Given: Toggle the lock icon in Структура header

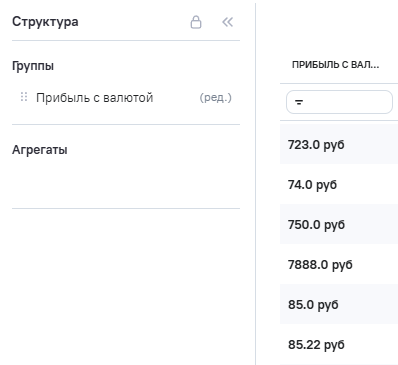Looking at the screenshot, I should 196,22.
